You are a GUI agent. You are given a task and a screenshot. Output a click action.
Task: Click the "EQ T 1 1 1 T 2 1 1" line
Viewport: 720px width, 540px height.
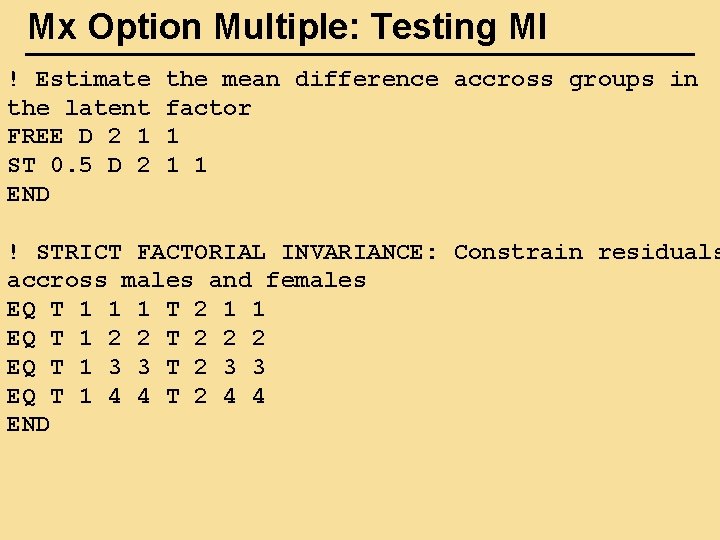(x=135, y=309)
